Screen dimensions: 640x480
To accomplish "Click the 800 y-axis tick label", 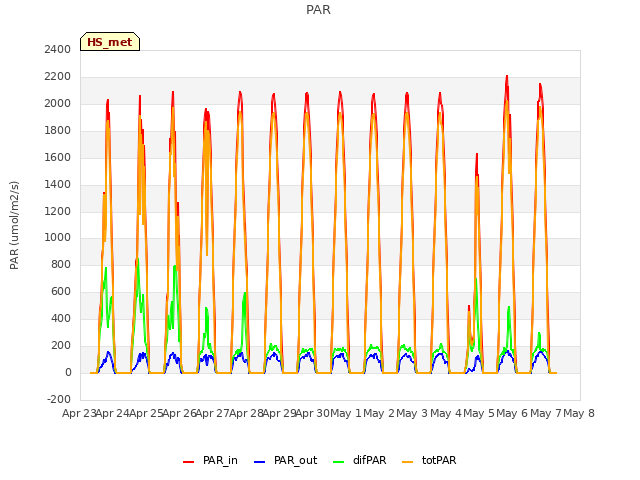I will point(61,264).
